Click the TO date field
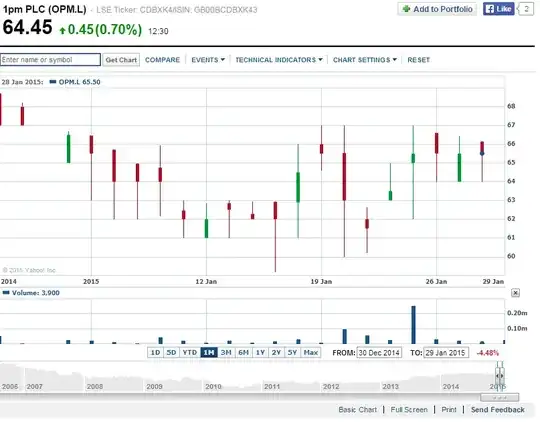Image resolution: width=540 pixels, height=423 pixels. tap(446, 353)
